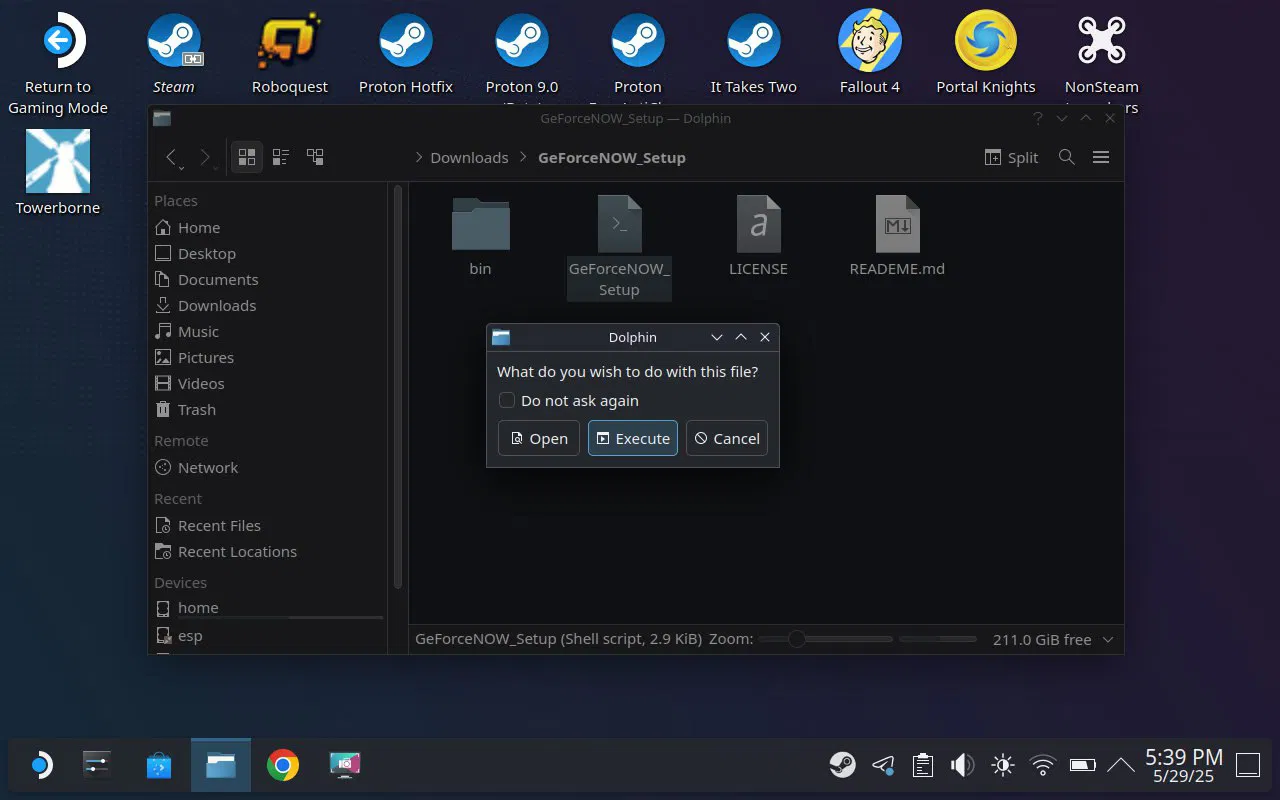Click the Execute button in dialog
1280x800 pixels.
(x=633, y=438)
